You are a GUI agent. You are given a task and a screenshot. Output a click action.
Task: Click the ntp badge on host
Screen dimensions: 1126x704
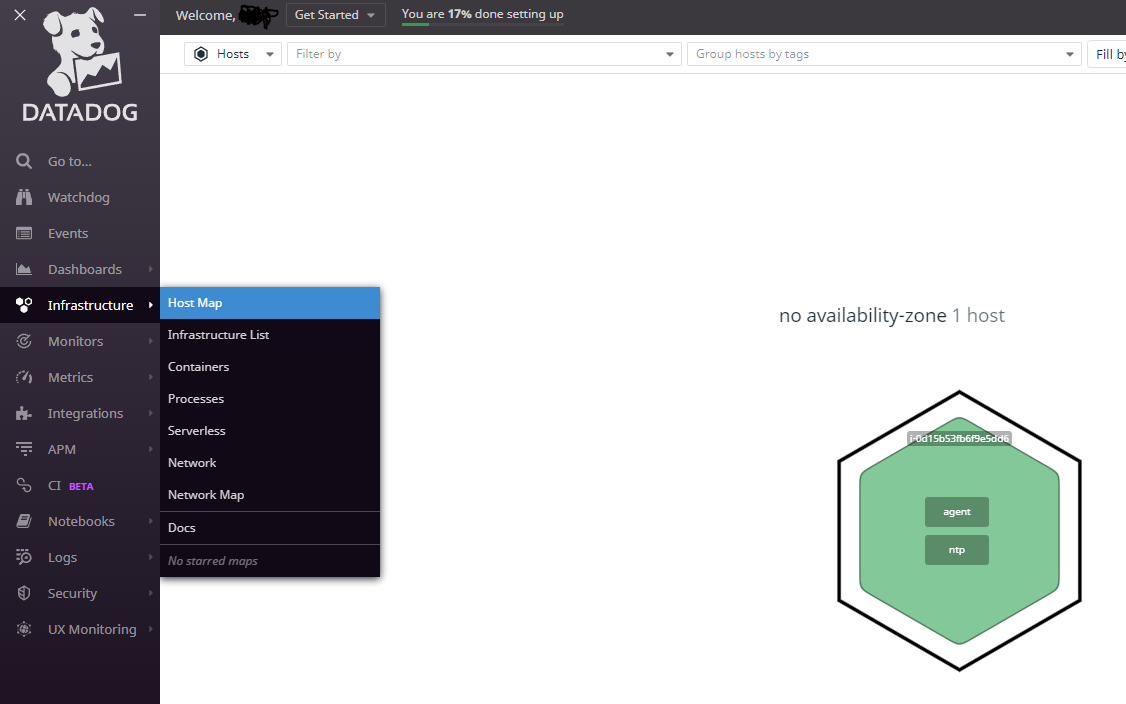957,550
